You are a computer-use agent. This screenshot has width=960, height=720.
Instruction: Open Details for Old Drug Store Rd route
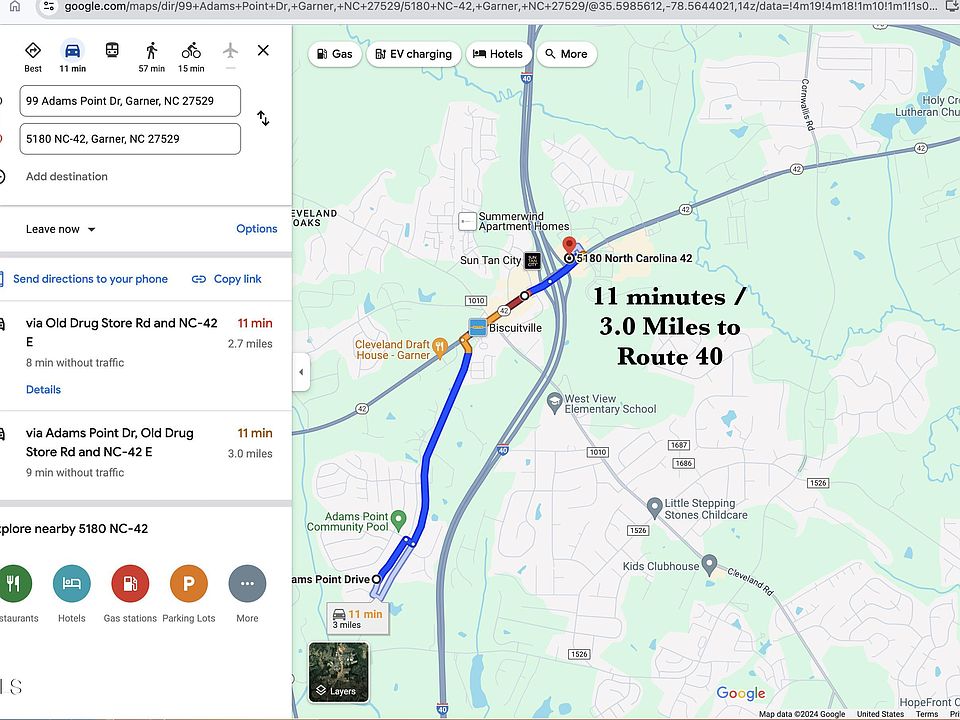point(43,390)
